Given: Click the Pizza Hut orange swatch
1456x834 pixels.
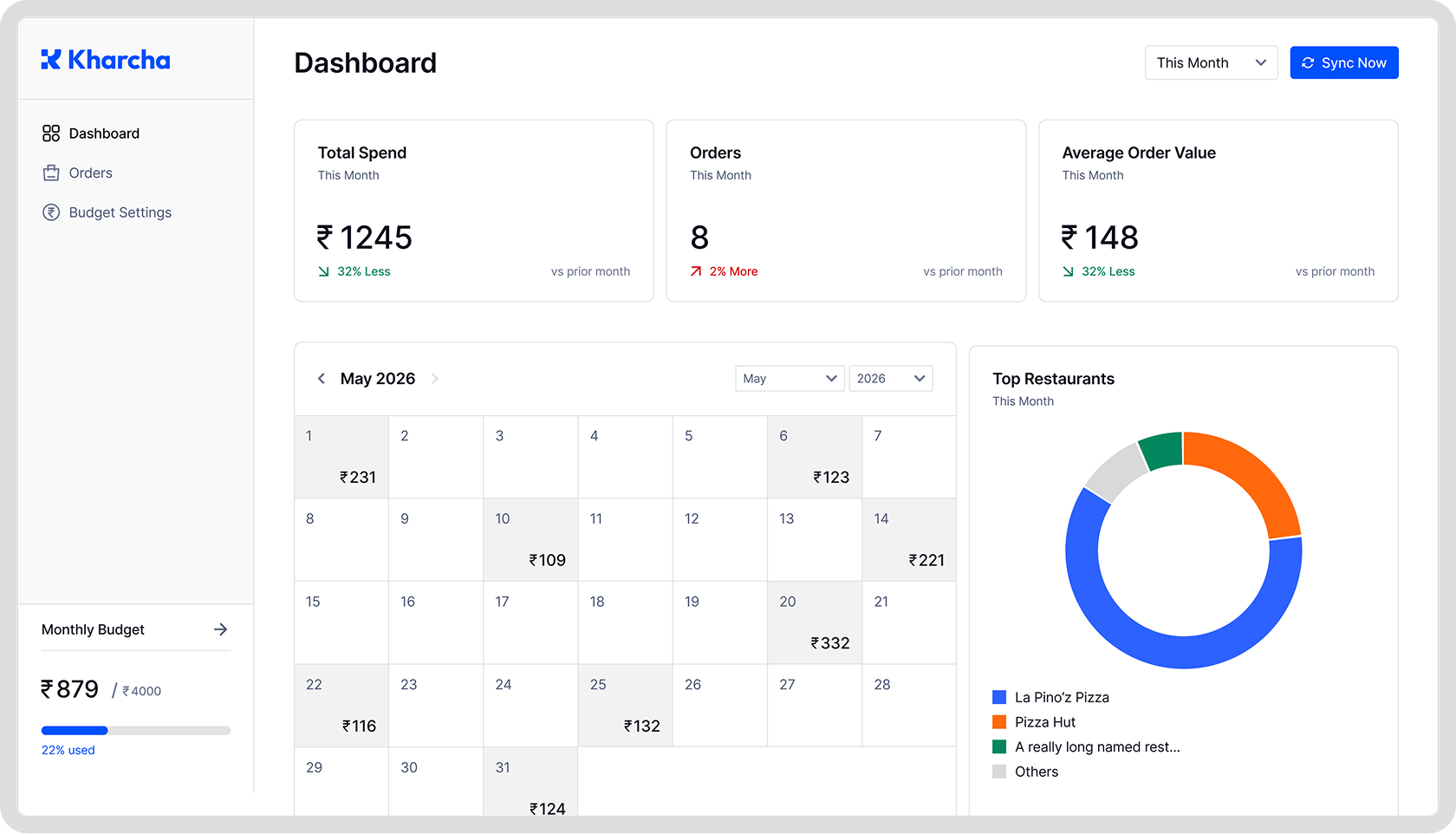Looking at the screenshot, I should [x=999, y=722].
